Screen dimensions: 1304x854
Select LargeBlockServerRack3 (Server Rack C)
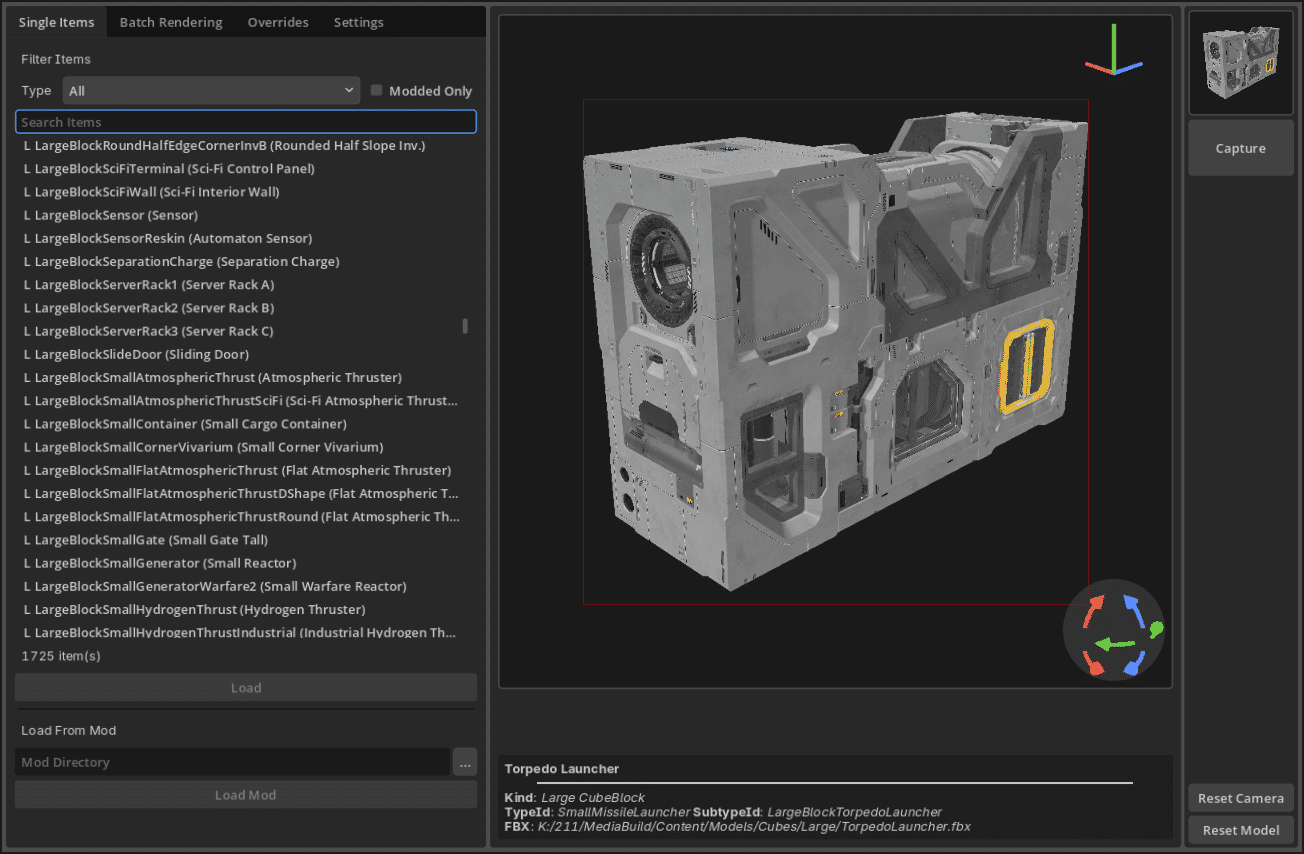pos(149,331)
